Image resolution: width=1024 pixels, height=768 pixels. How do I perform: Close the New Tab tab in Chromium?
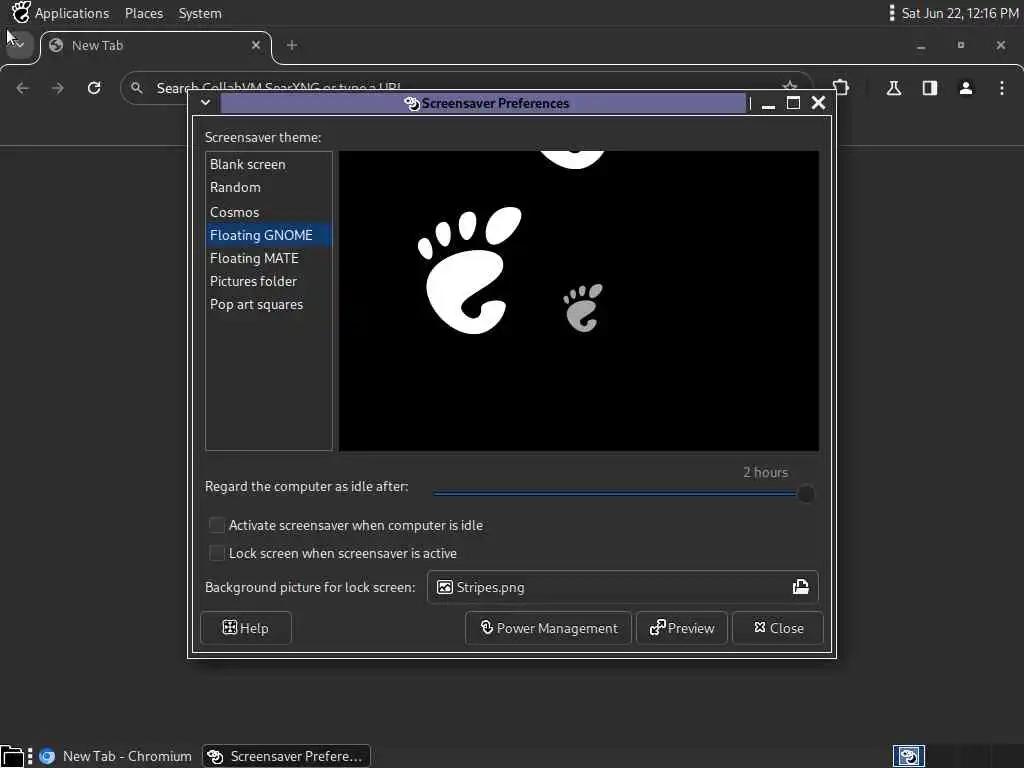click(x=256, y=45)
